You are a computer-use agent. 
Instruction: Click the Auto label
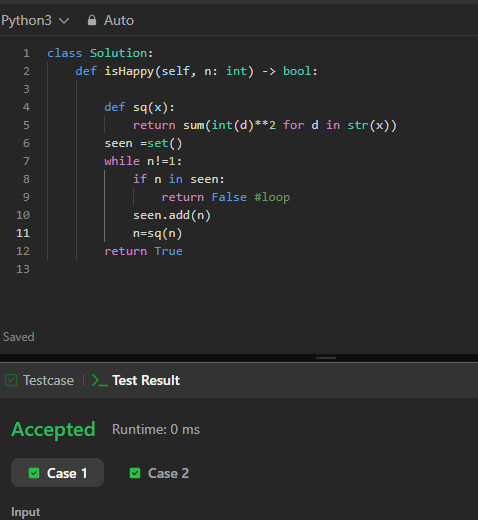pyautogui.click(x=119, y=21)
